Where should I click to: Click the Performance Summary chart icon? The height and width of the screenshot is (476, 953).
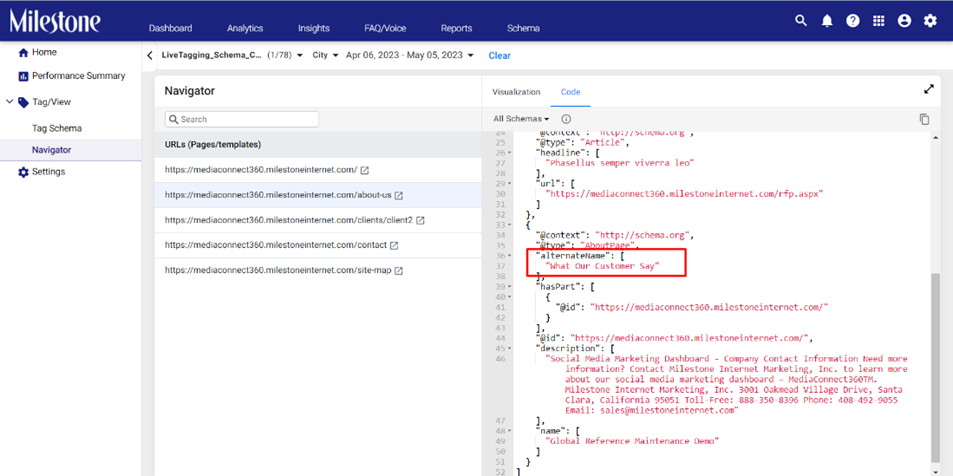pyautogui.click(x=23, y=76)
